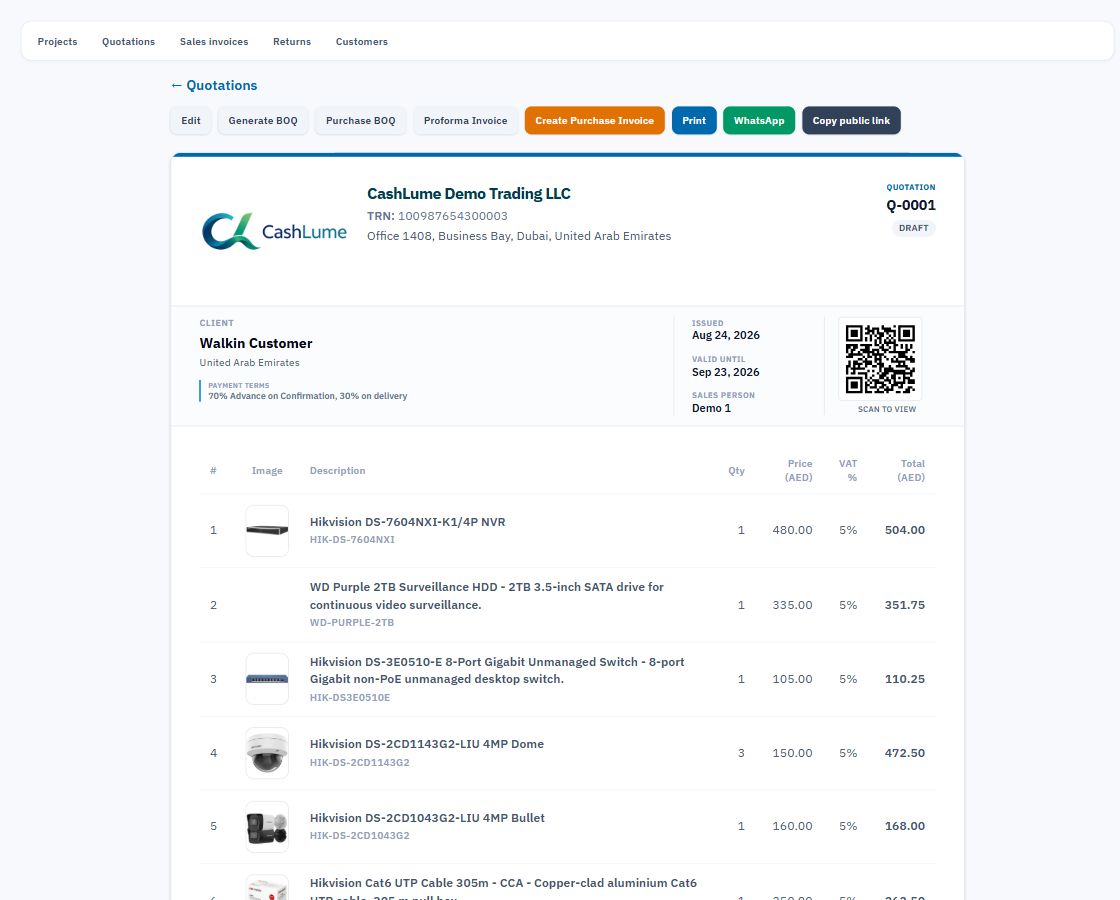
Task: Click Create Purchase Invoice button
Action: 595,121
